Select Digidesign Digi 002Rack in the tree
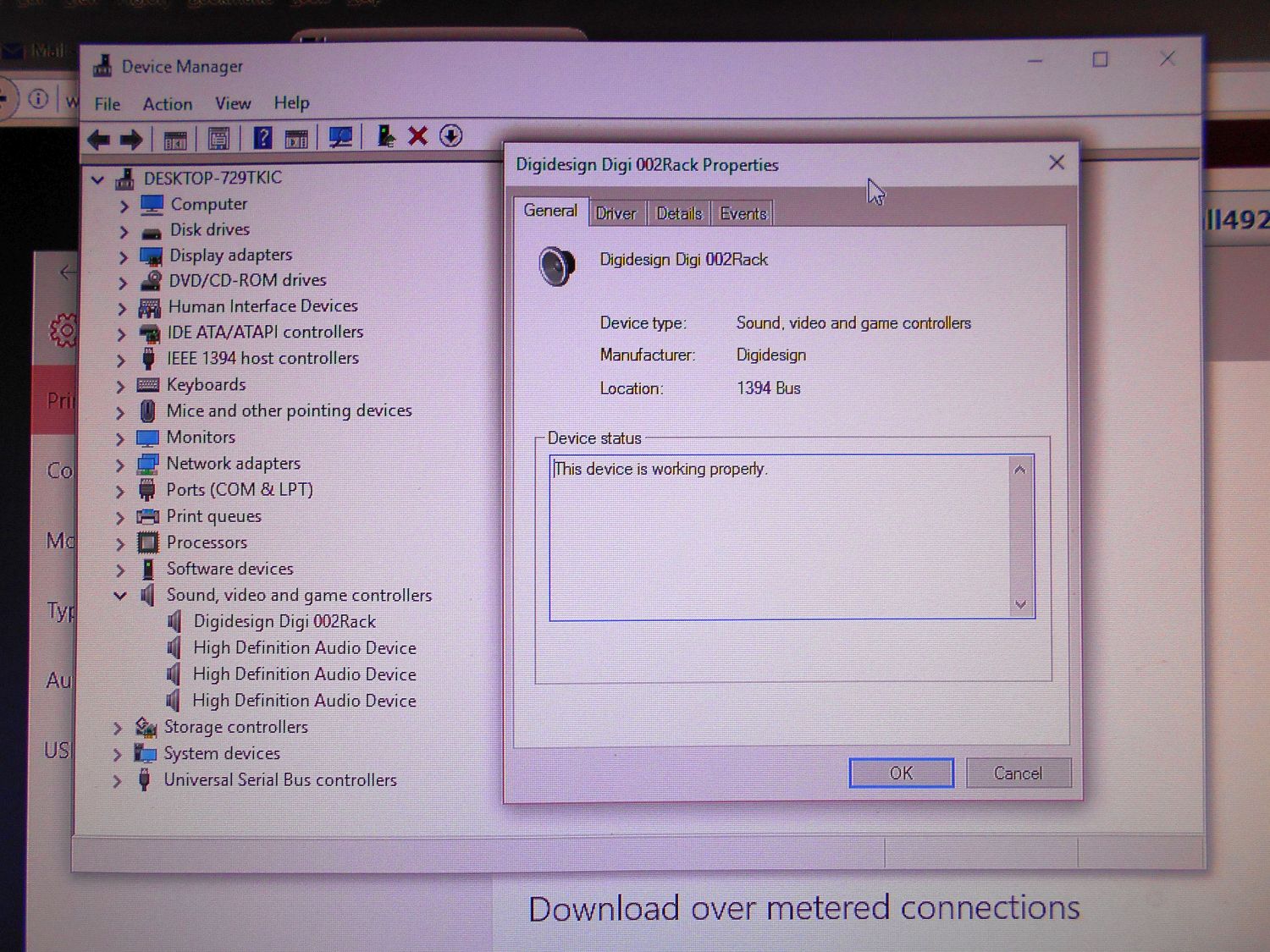1270x952 pixels. [x=284, y=622]
